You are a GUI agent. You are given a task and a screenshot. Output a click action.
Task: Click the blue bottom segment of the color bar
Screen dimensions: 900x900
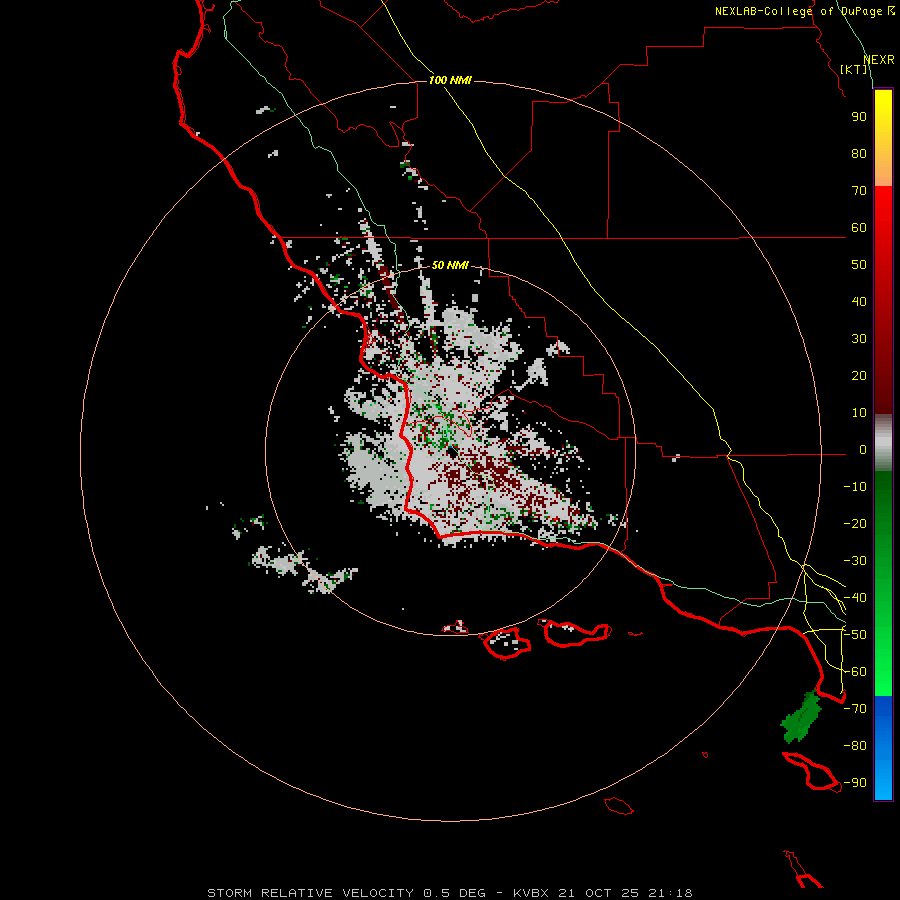[883, 748]
